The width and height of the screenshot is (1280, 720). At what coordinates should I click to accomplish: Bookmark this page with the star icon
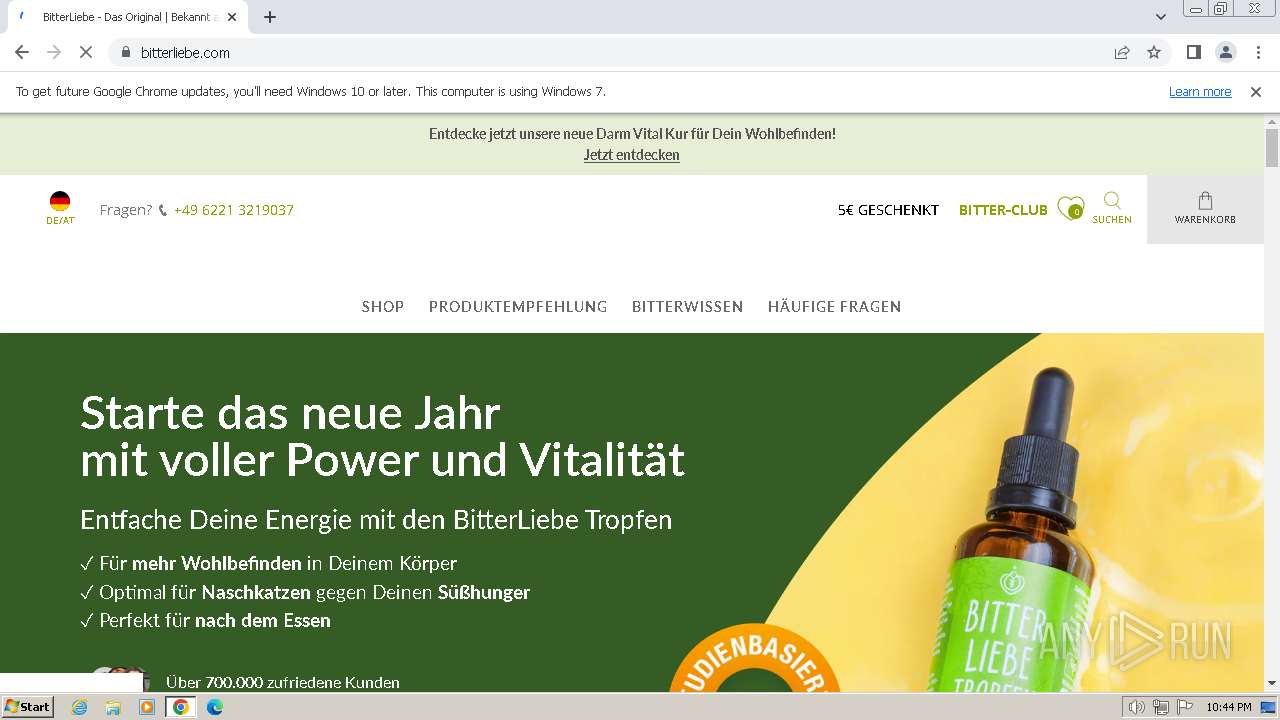tap(1154, 52)
